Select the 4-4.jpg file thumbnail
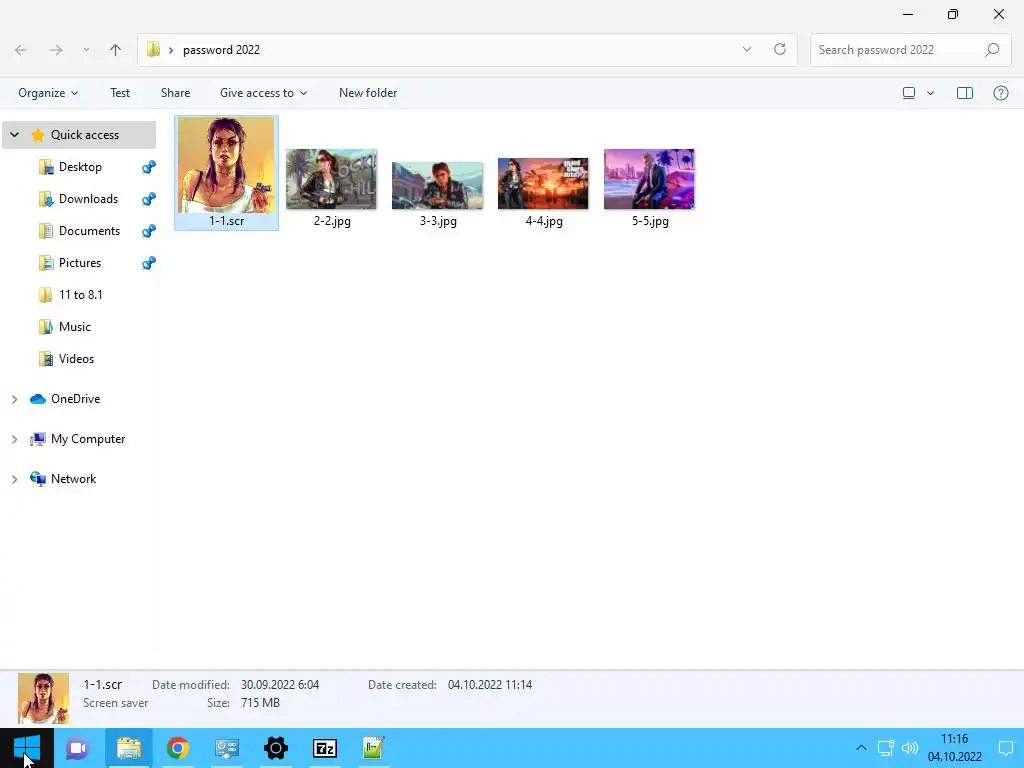1024x768 pixels. [x=543, y=184]
